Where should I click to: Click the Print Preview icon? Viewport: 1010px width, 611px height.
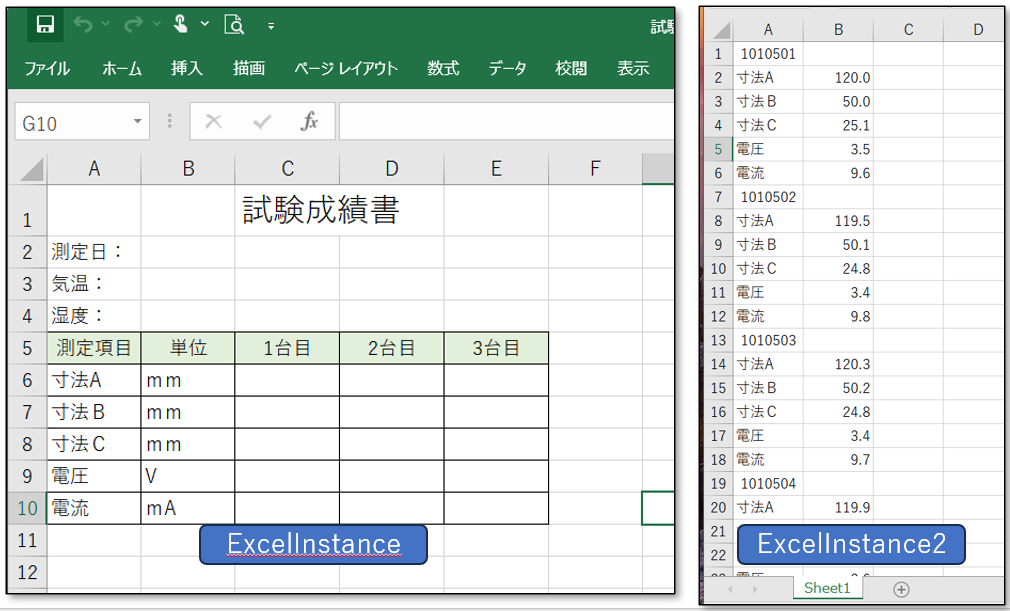(x=234, y=25)
